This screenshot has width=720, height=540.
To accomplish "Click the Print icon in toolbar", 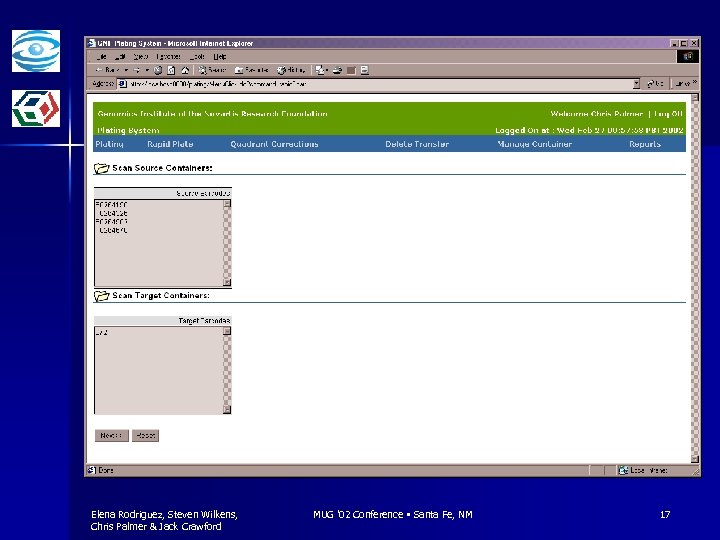I will click(338, 70).
